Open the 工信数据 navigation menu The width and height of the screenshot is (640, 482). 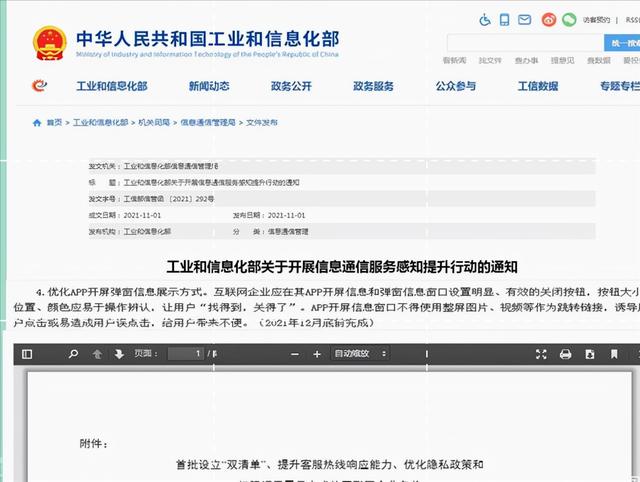click(x=538, y=86)
